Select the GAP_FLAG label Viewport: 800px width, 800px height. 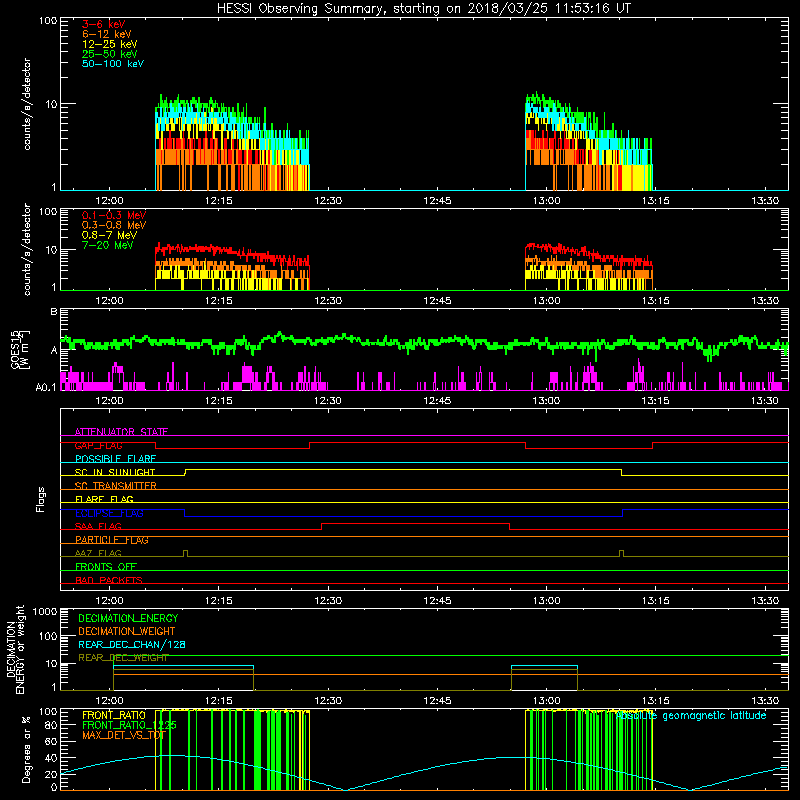click(x=98, y=445)
